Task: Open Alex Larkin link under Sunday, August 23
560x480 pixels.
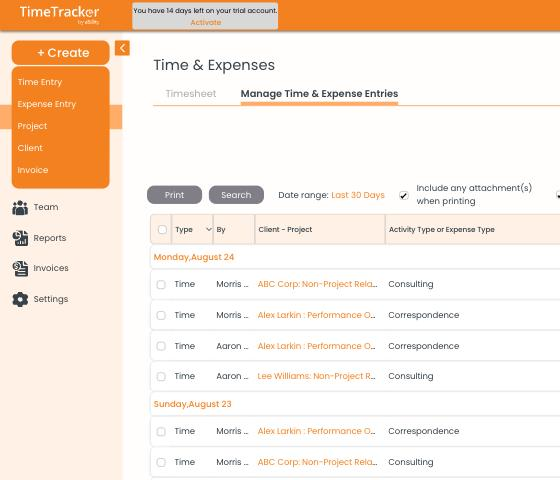Action: (316, 431)
